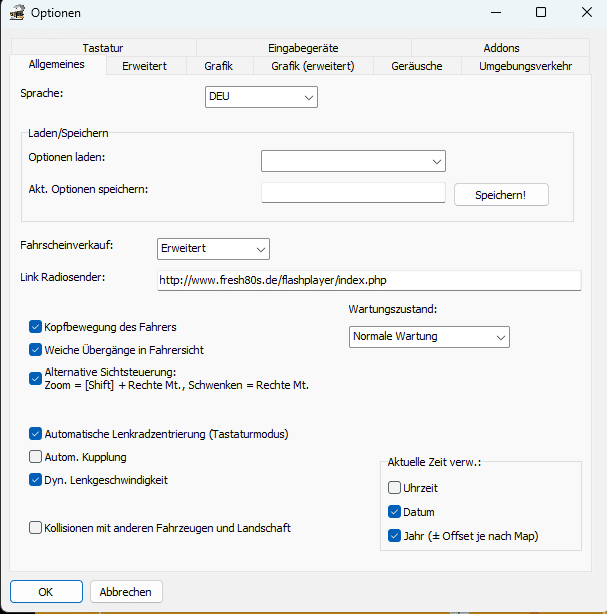Click into the Link Radiosender URL field
This screenshot has height=614, width=607.
click(x=367, y=281)
